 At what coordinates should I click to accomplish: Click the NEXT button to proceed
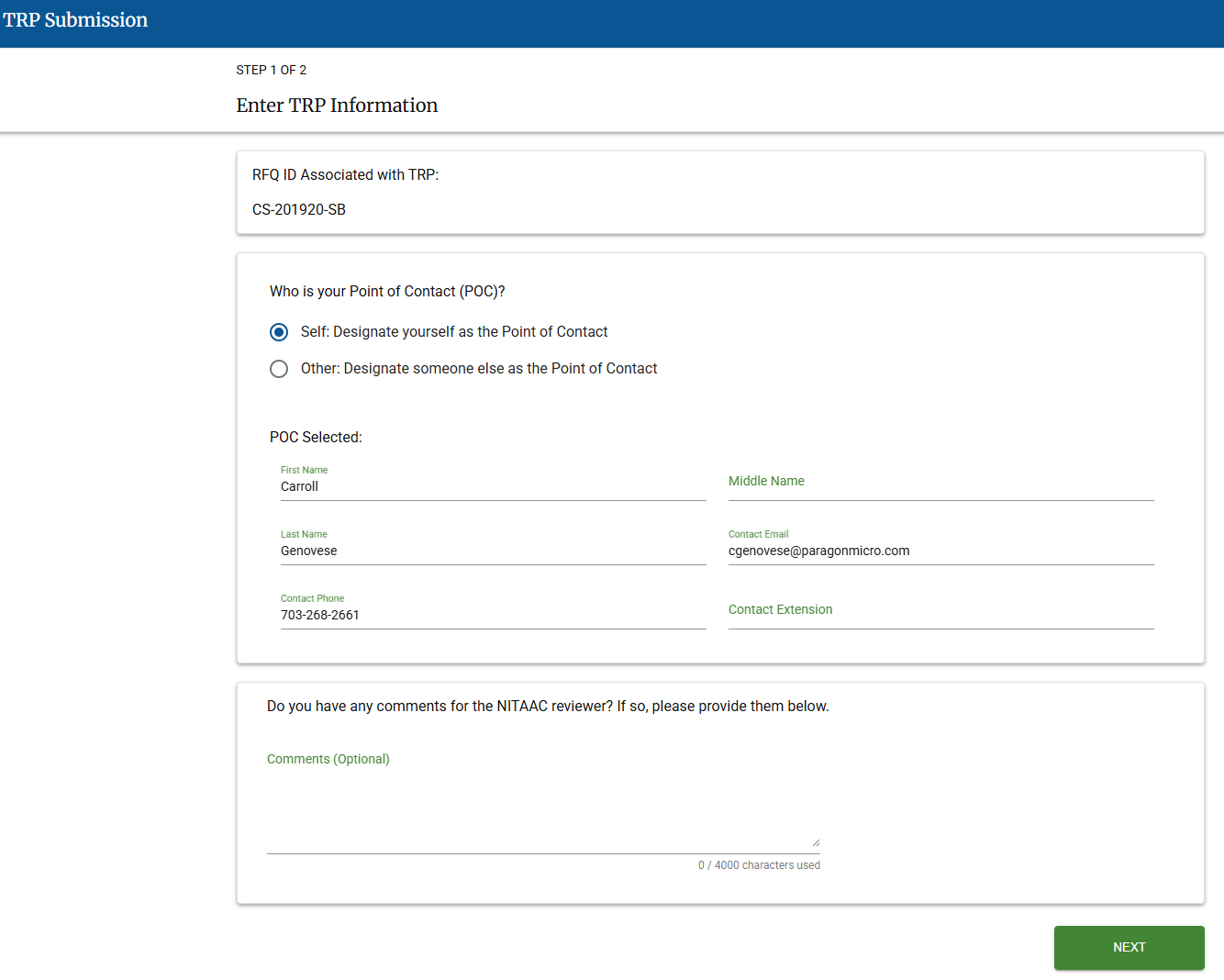point(1129,948)
